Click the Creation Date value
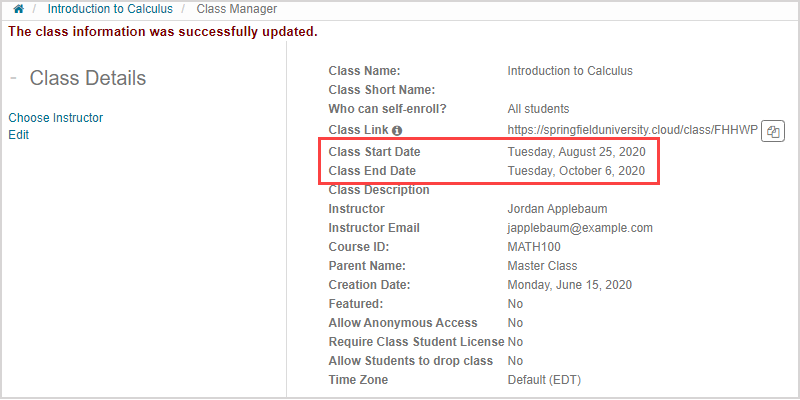Viewport: 800px width, 400px height. point(568,285)
